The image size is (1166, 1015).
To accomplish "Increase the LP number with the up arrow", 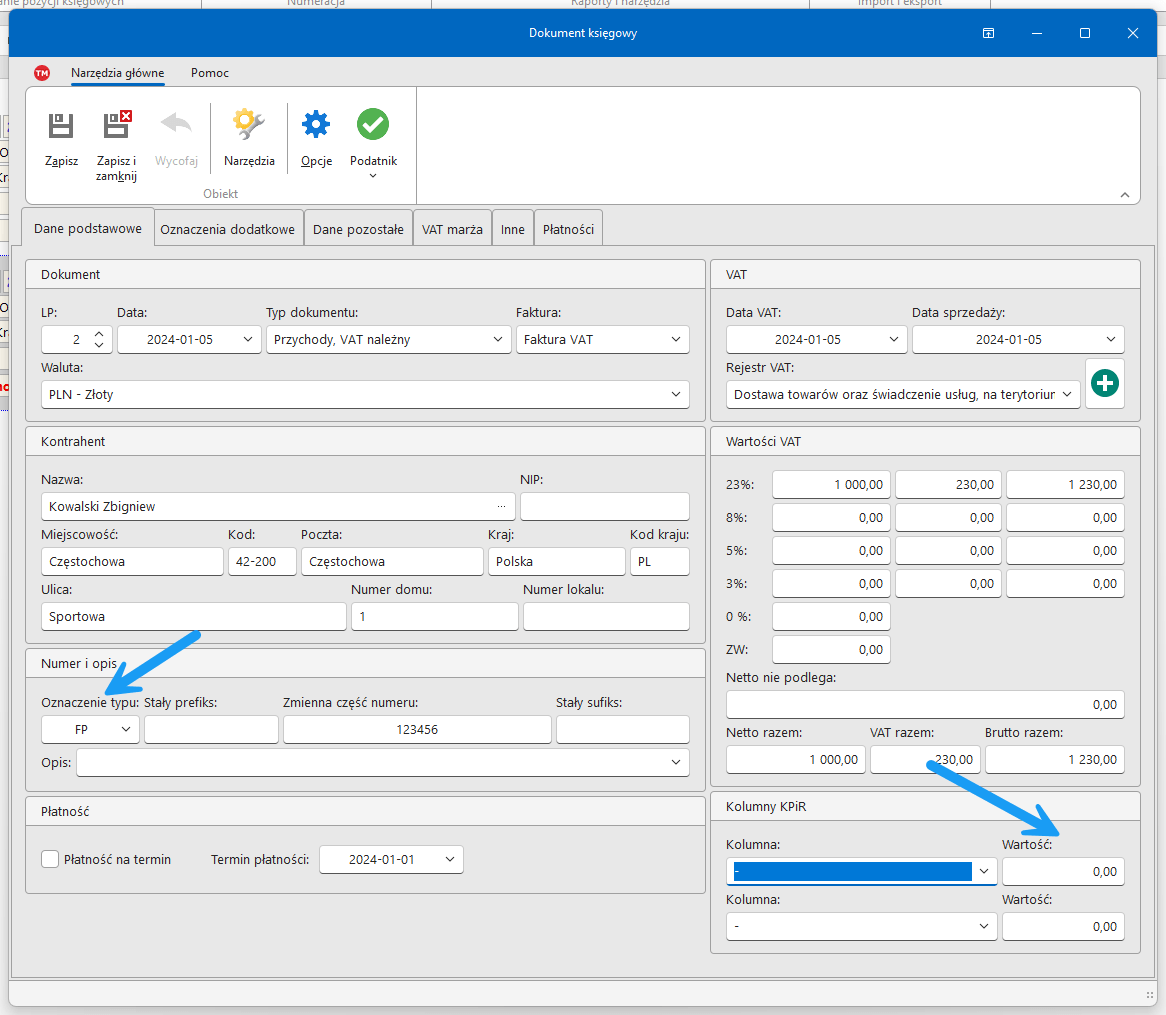I will pyautogui.click(x=98, y=334).
